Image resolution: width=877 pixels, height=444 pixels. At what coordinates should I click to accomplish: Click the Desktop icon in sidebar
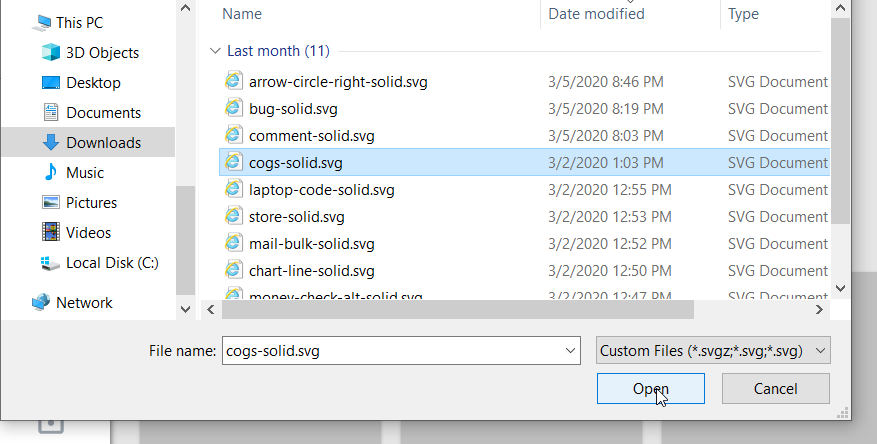pyautogui.click(x=51, y=83)
